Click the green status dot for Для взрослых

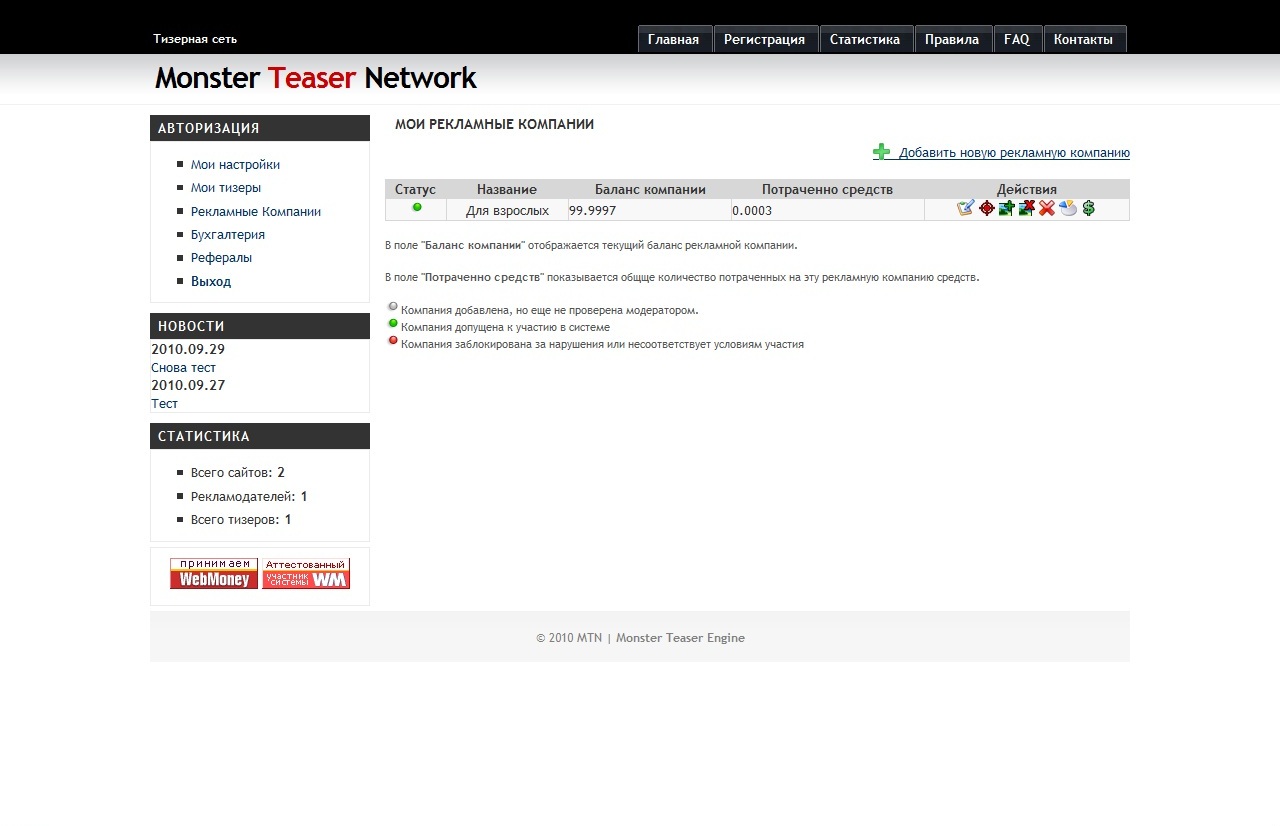point(417,207)
